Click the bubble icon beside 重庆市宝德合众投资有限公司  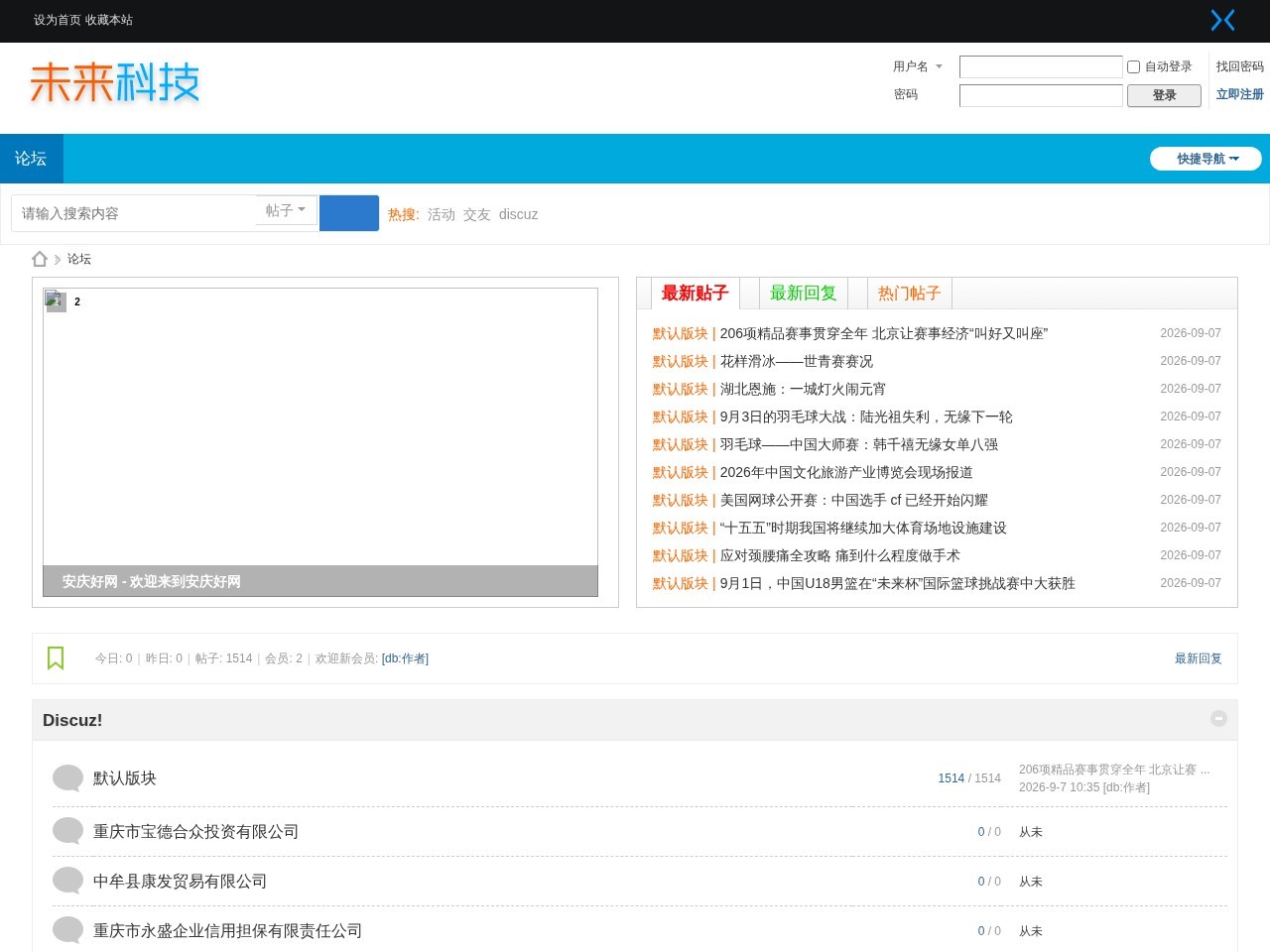[x=67, y=831]
